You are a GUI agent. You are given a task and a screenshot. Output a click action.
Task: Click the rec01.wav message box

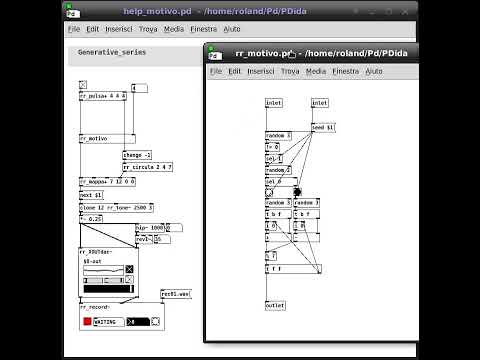click(176, 294)
